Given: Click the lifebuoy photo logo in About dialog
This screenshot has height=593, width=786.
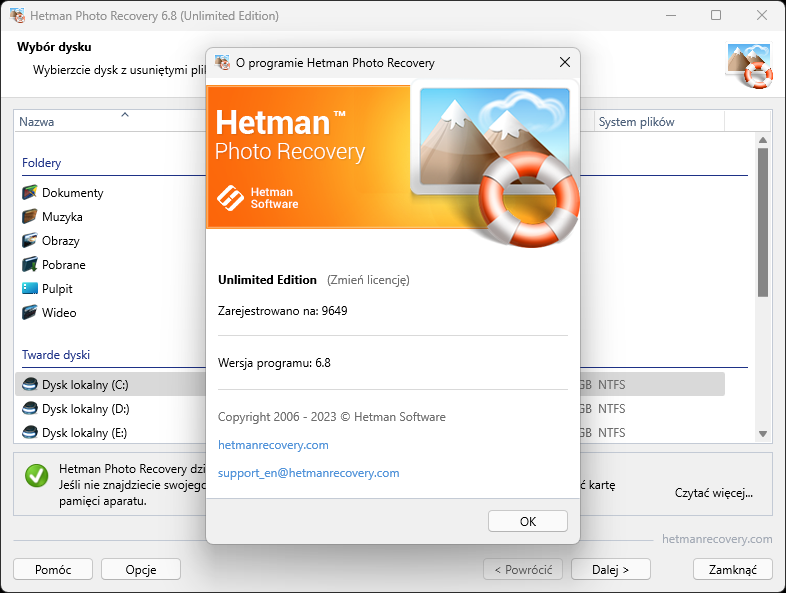Looking at the screenshot, I should (496, 162).
